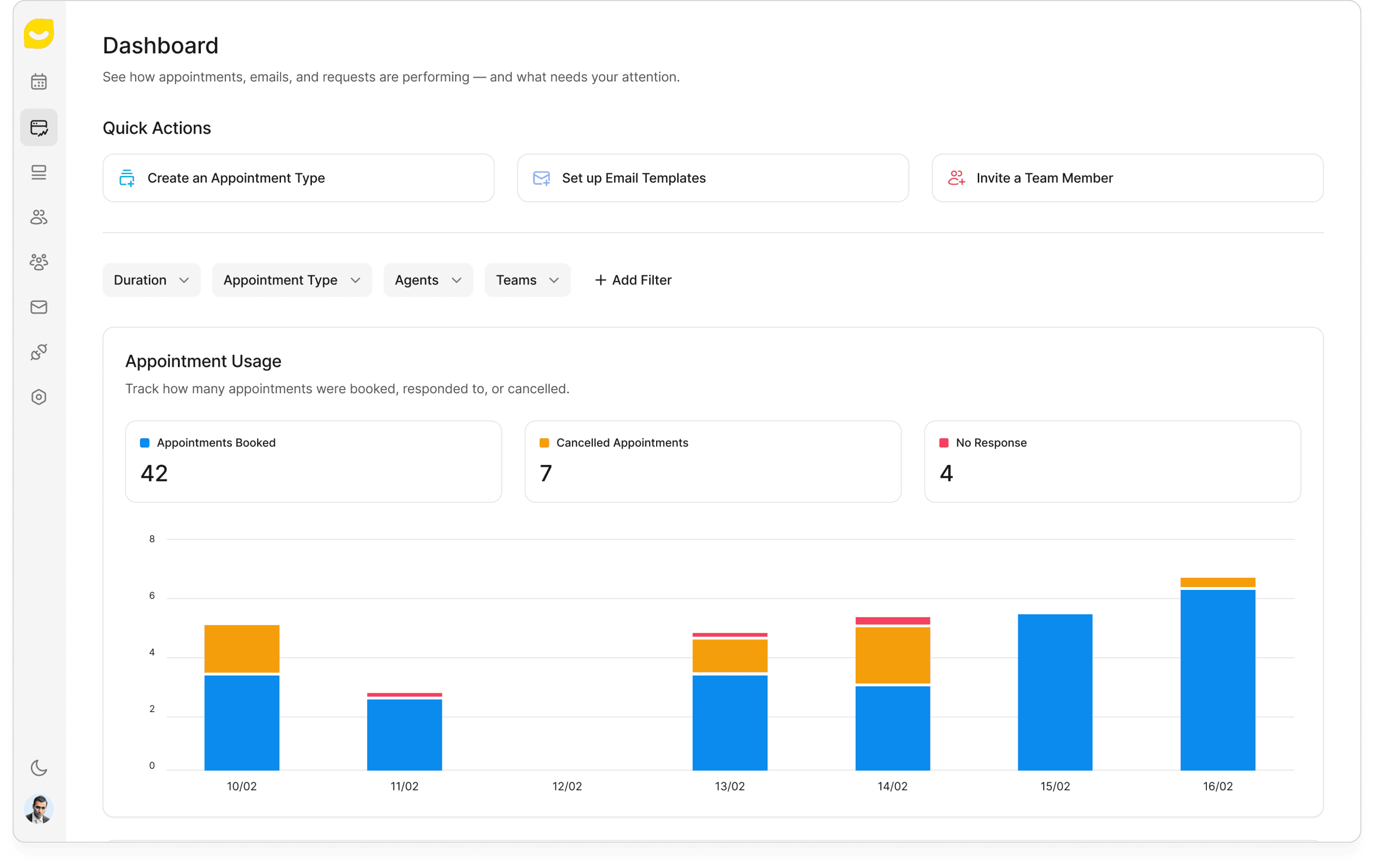Click Invite a Team Member
The image size is (1374, 868).
(1127, 178)
